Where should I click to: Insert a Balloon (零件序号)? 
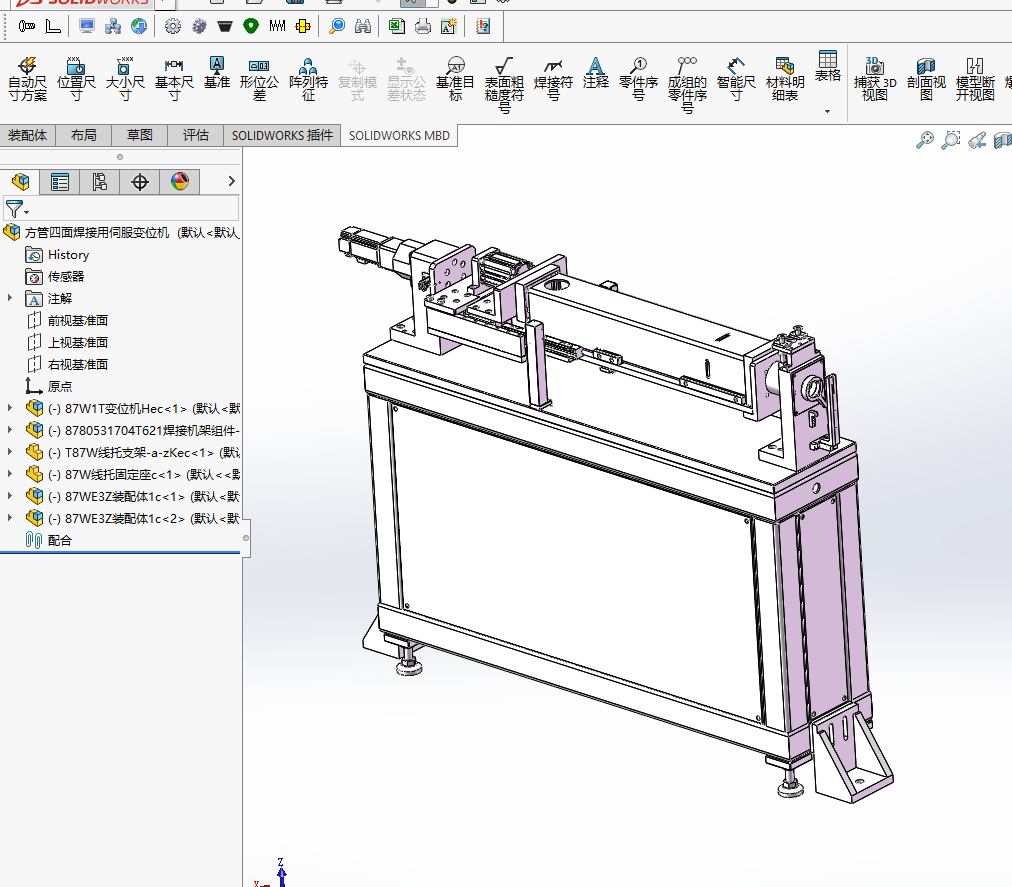(x=638, y=79)
